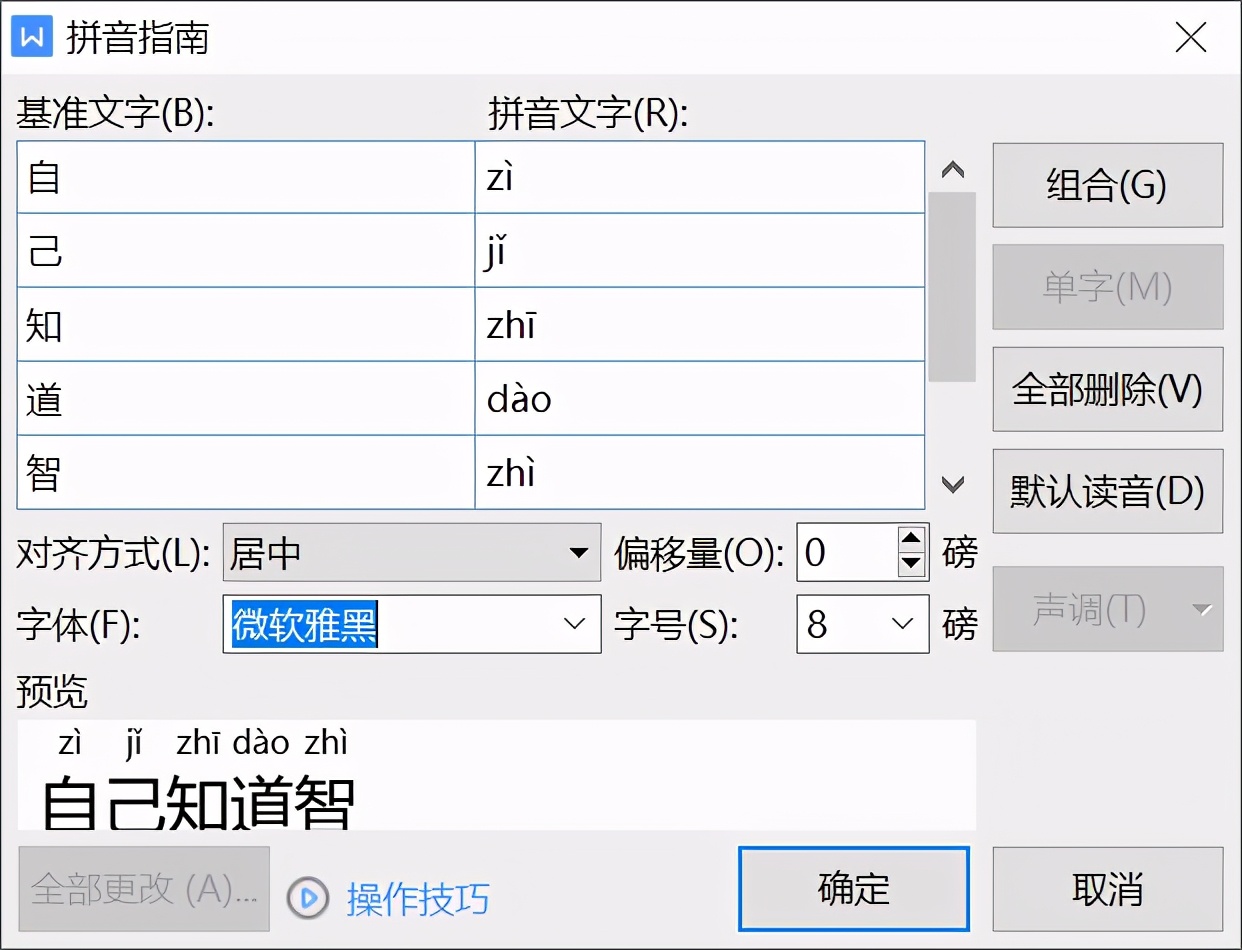Screen dimensions: 1242x950
Task: Click the pinyin cell zhì
Action: (700, 473)
